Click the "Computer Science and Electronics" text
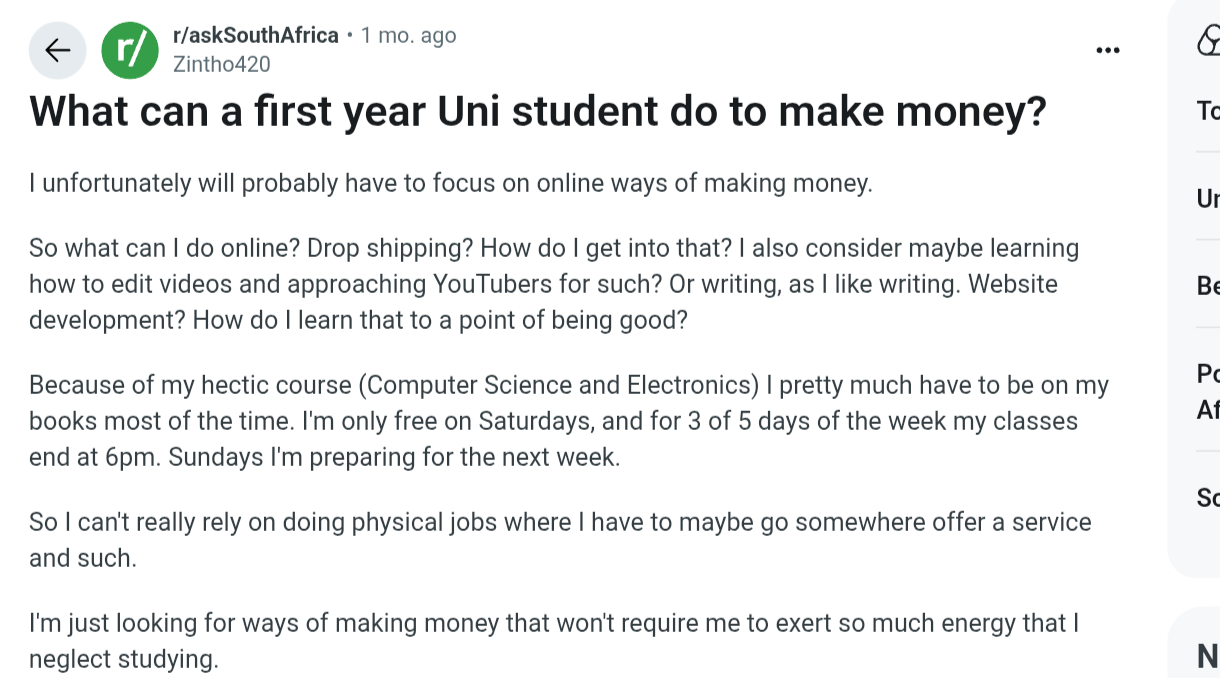 coord(558,385)
